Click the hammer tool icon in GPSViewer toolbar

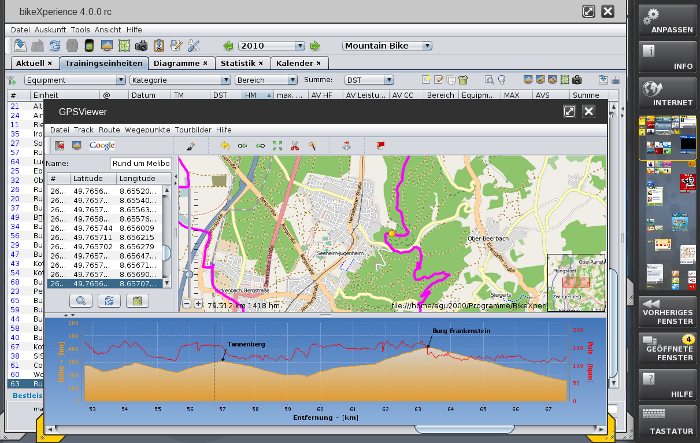pyautogui.click(x=312, y=146)
